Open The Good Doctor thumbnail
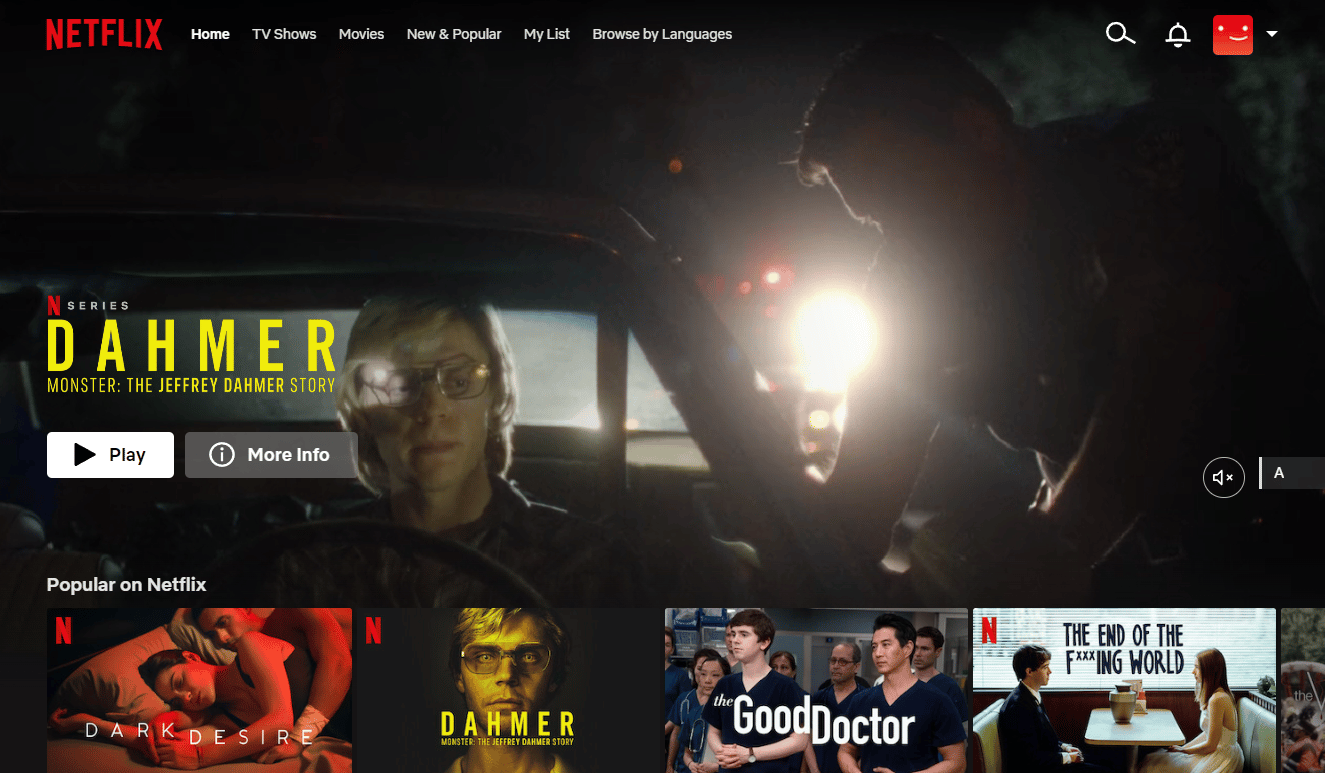 click(x=816, y=690)
